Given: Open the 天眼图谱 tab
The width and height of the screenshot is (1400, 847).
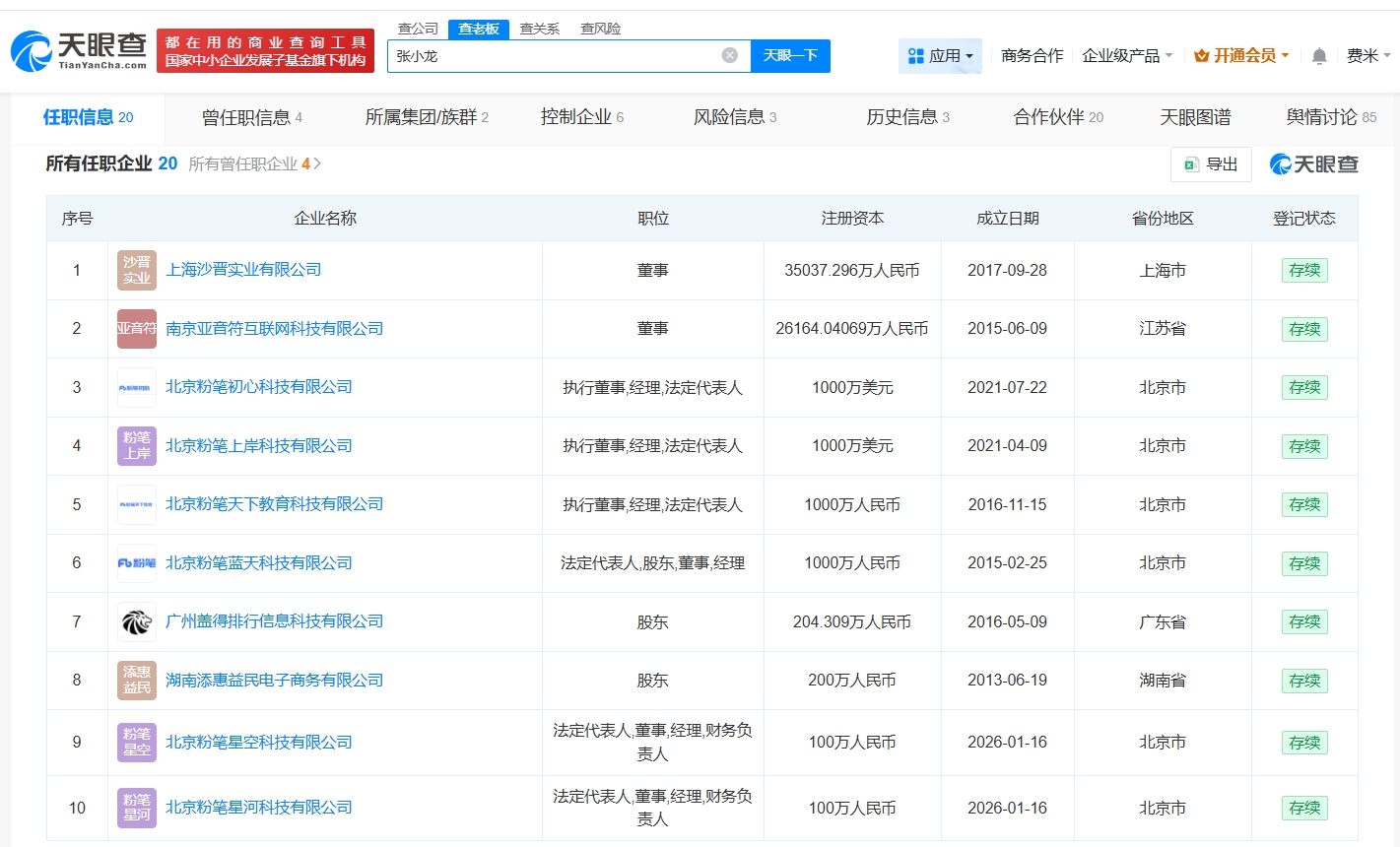Looking at the screenshot, I should tap(1195, 117).
